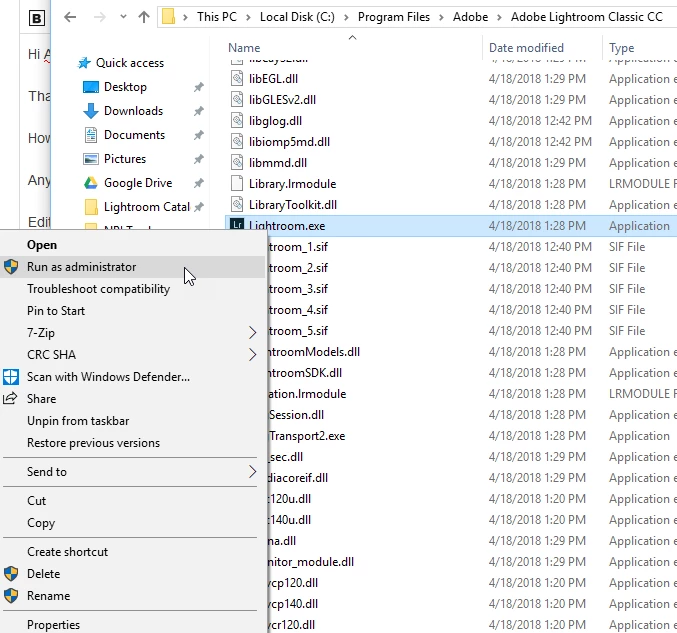Select Local Disk (C:) breadcrumb
Image resolution: width=677 pixels, height=633 pixels.
click(x=297, y=17)
